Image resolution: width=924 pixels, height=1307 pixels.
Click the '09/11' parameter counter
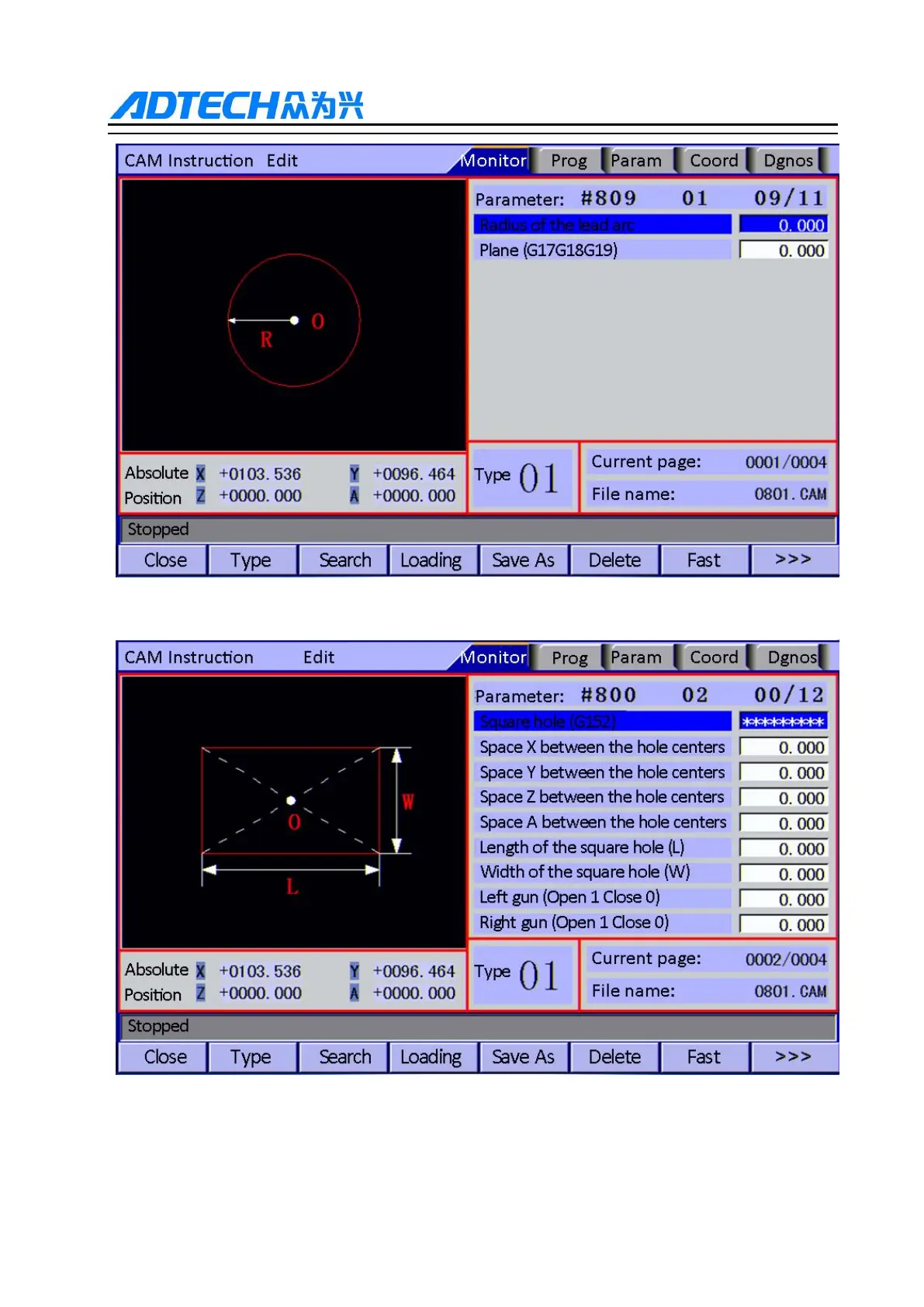click(789, 199)
